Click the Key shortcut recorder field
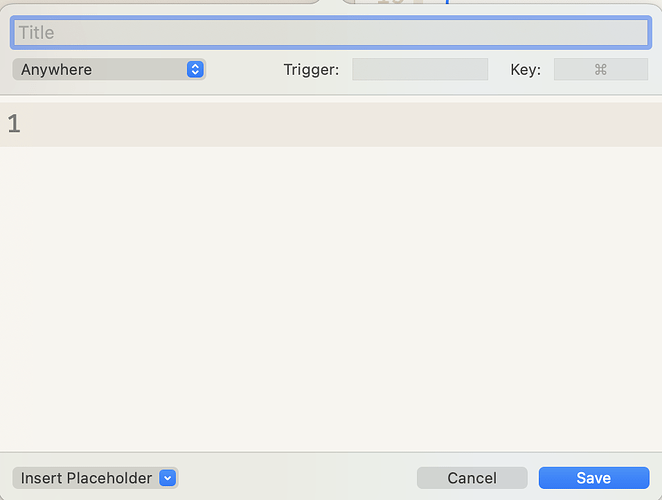This screenshot has height=500, width=662. coord(600,69)
